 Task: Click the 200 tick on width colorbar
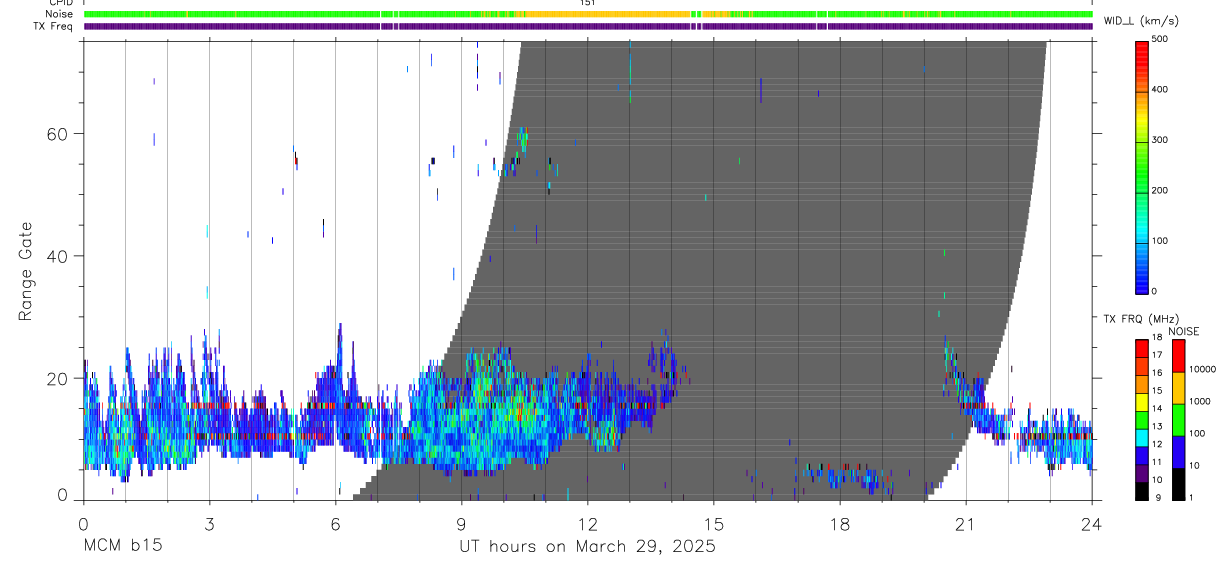1161,190
